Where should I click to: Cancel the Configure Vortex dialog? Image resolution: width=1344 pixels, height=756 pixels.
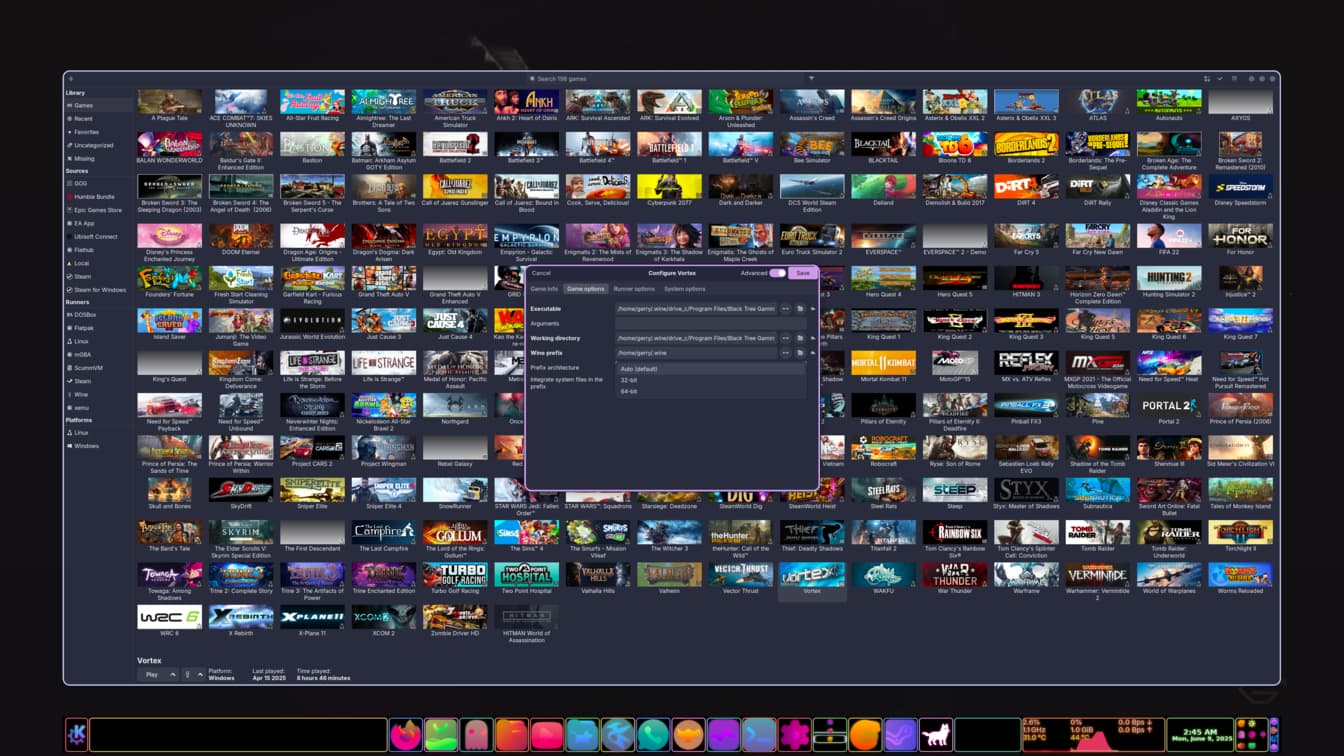pyautogui.click(x=541, y=273)
